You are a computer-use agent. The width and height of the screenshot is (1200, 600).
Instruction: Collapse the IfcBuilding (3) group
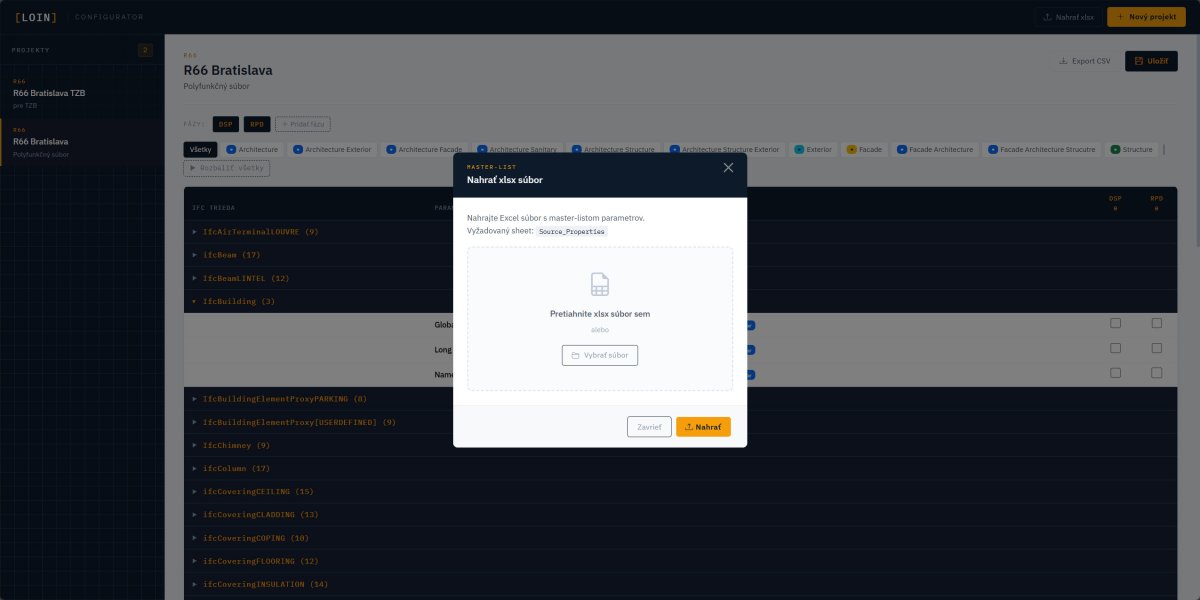tap(238, 301)
